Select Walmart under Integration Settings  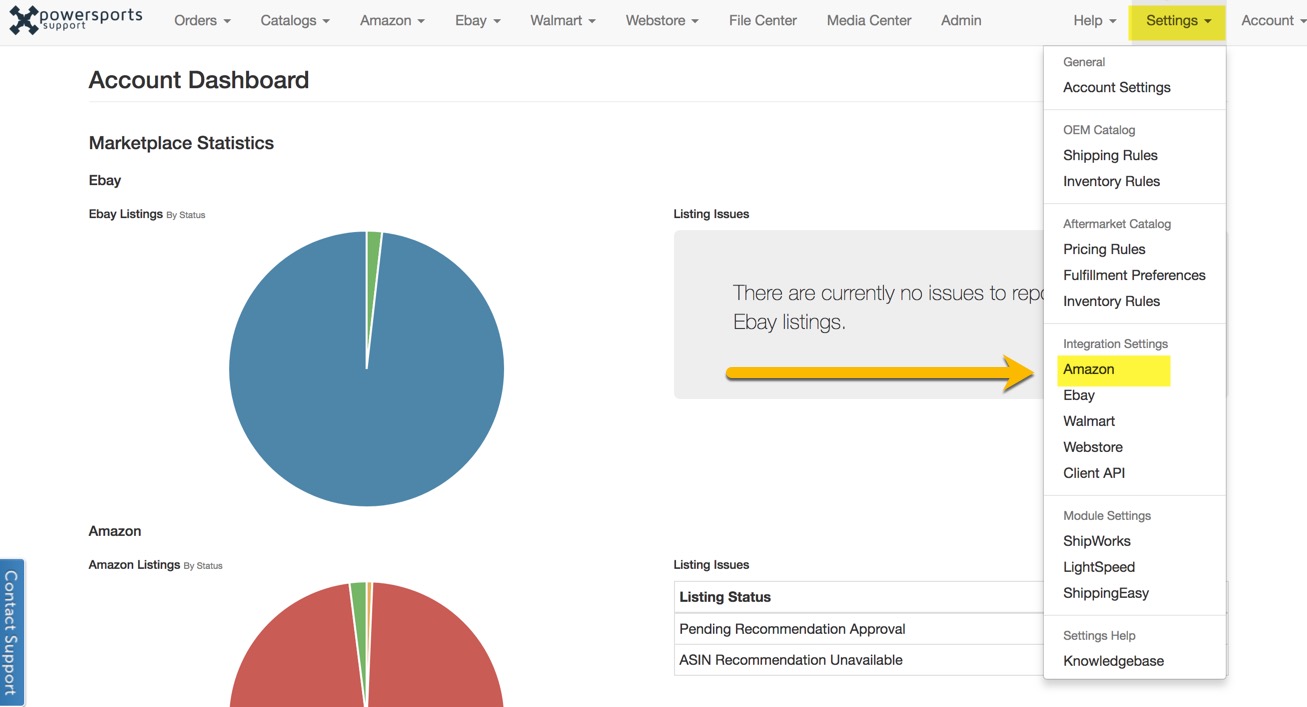[1089, 421]
